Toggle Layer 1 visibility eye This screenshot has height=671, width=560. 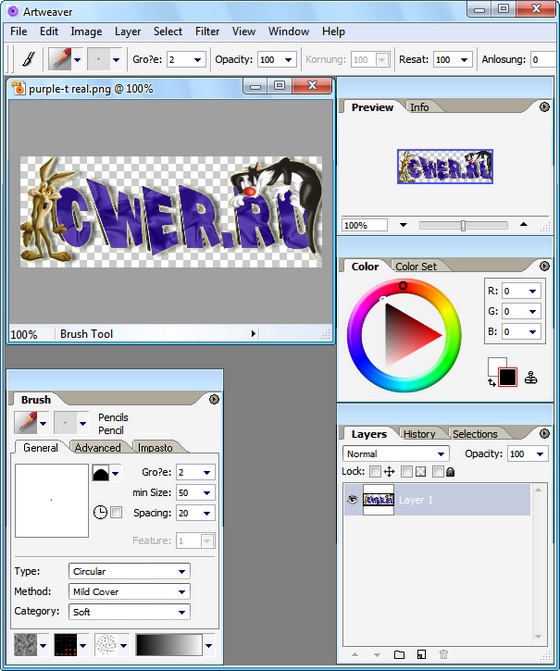[x=352, y=499]
